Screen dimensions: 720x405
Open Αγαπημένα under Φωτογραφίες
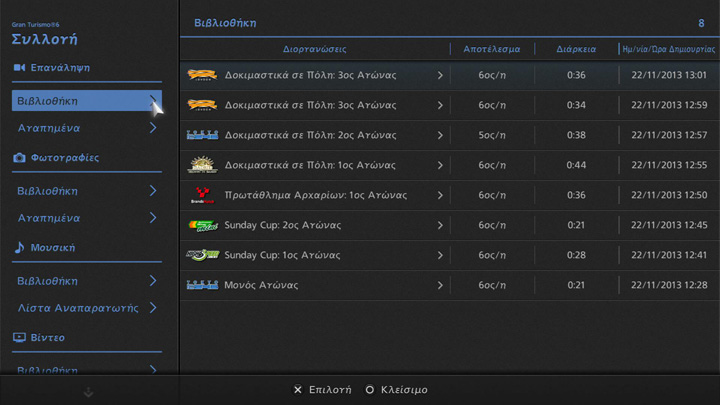click(x=86, y=218)
